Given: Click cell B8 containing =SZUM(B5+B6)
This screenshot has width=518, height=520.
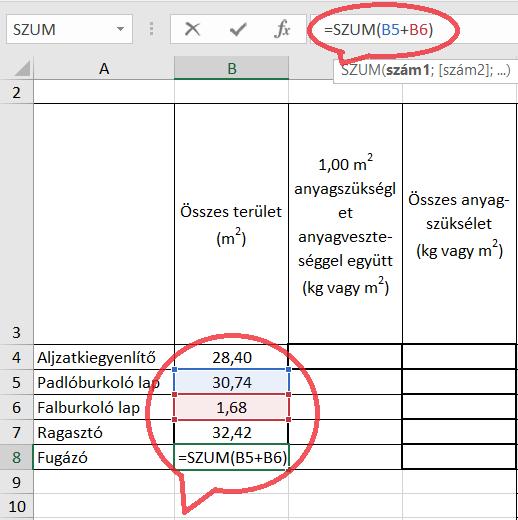Looking at the screenshot, I should click(231, 457).
